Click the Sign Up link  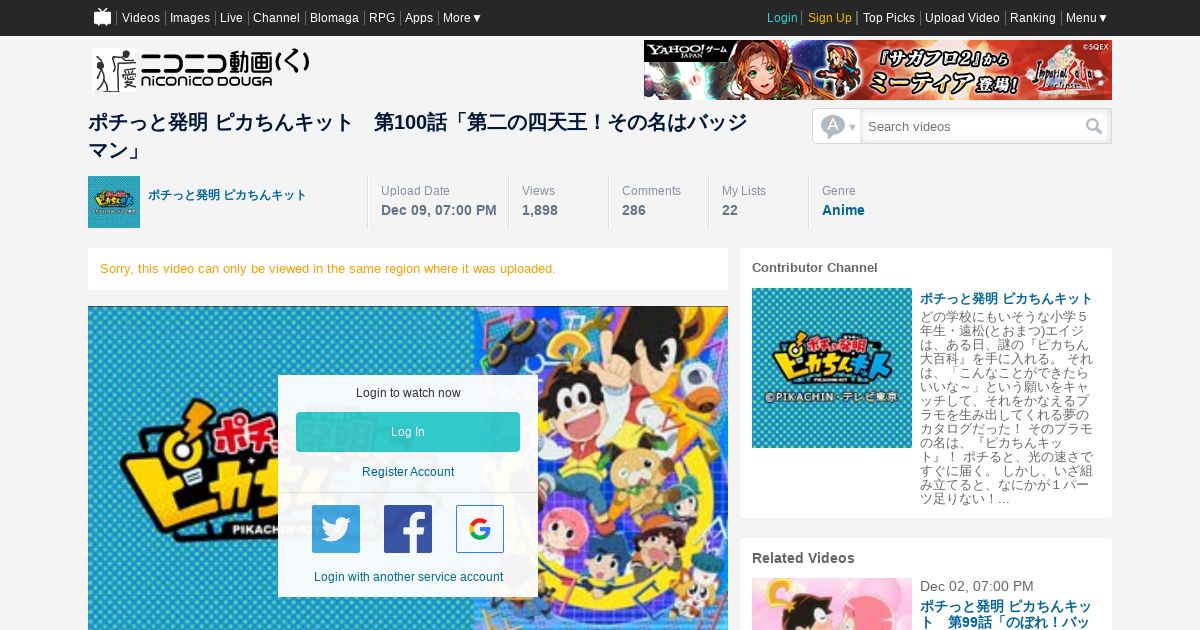pyautogui.click(x=830, y=18)
